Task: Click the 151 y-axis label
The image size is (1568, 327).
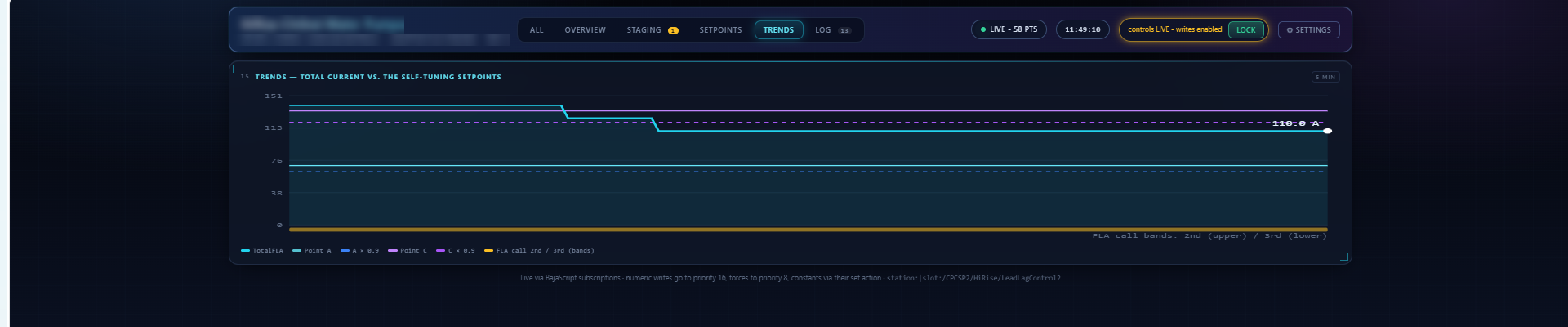Action: [273, 96]
